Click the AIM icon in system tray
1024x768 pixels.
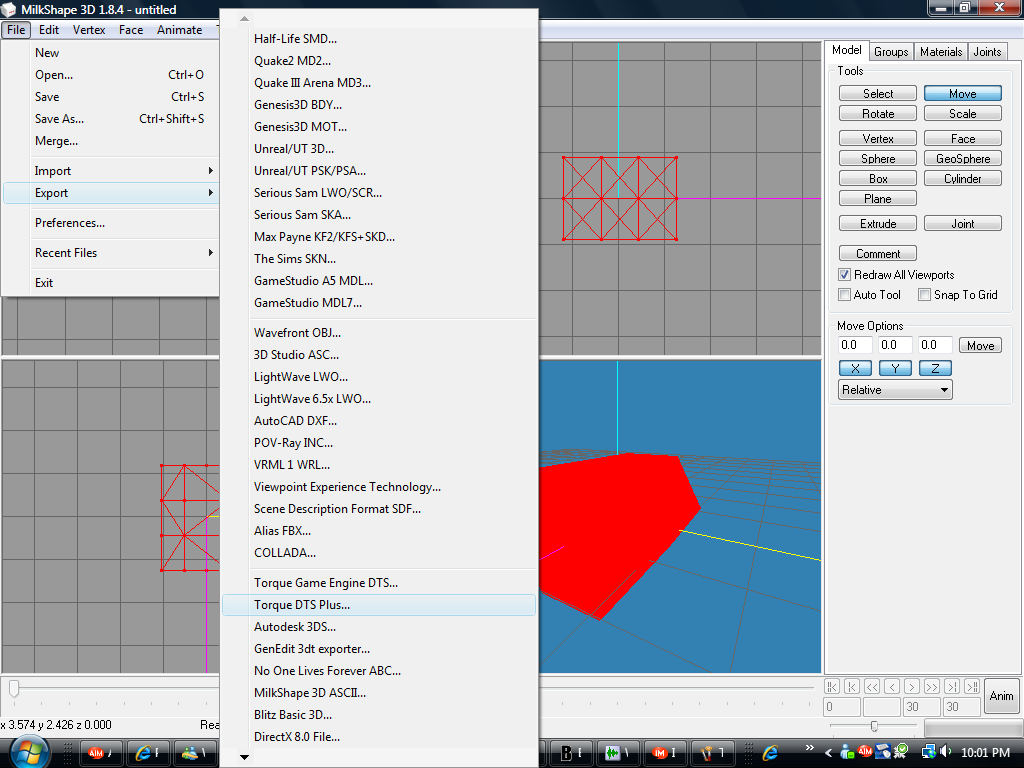coord(865,752)
